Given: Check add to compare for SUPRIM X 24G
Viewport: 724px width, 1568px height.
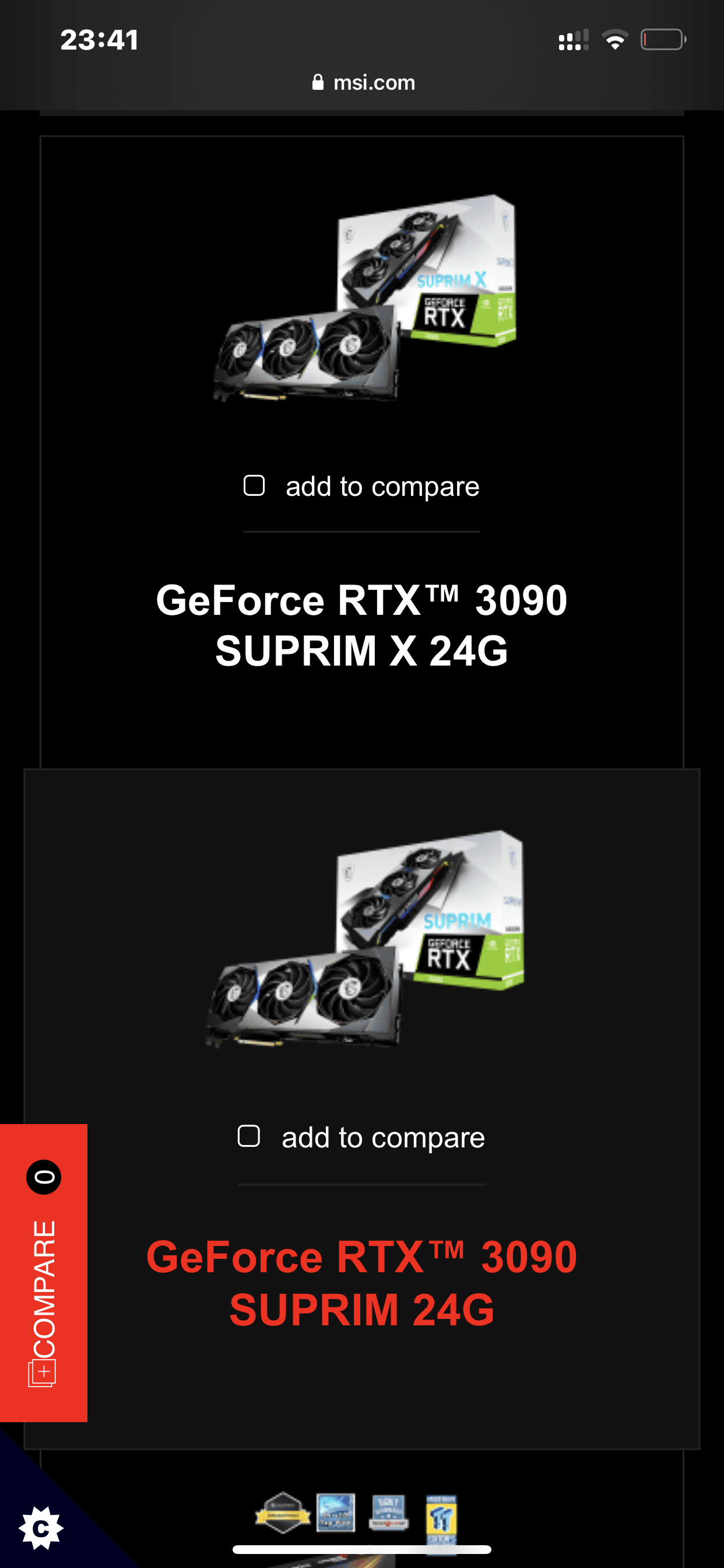Looking at the screenshot, I should [x=254, y=486].
